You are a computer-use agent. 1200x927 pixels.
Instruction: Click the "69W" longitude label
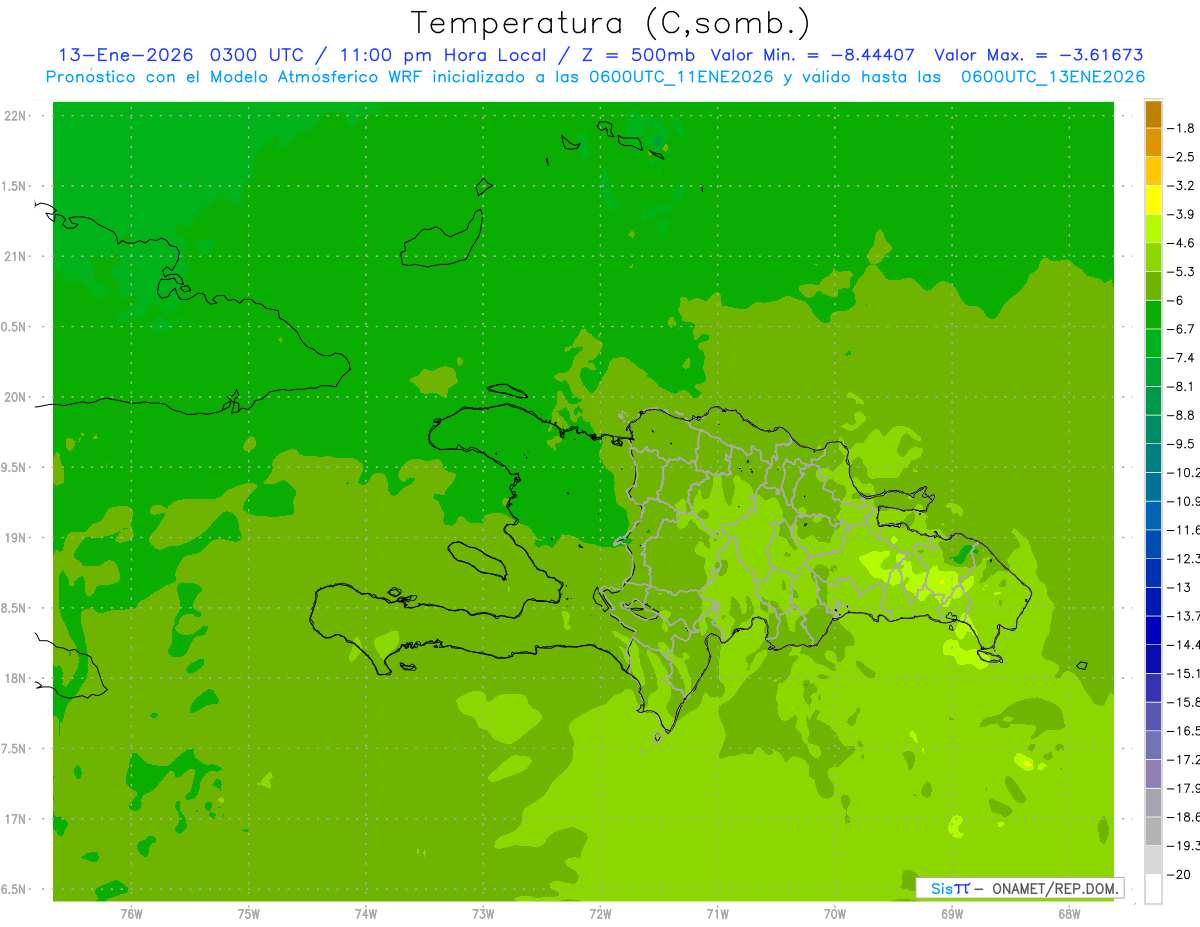952,914
